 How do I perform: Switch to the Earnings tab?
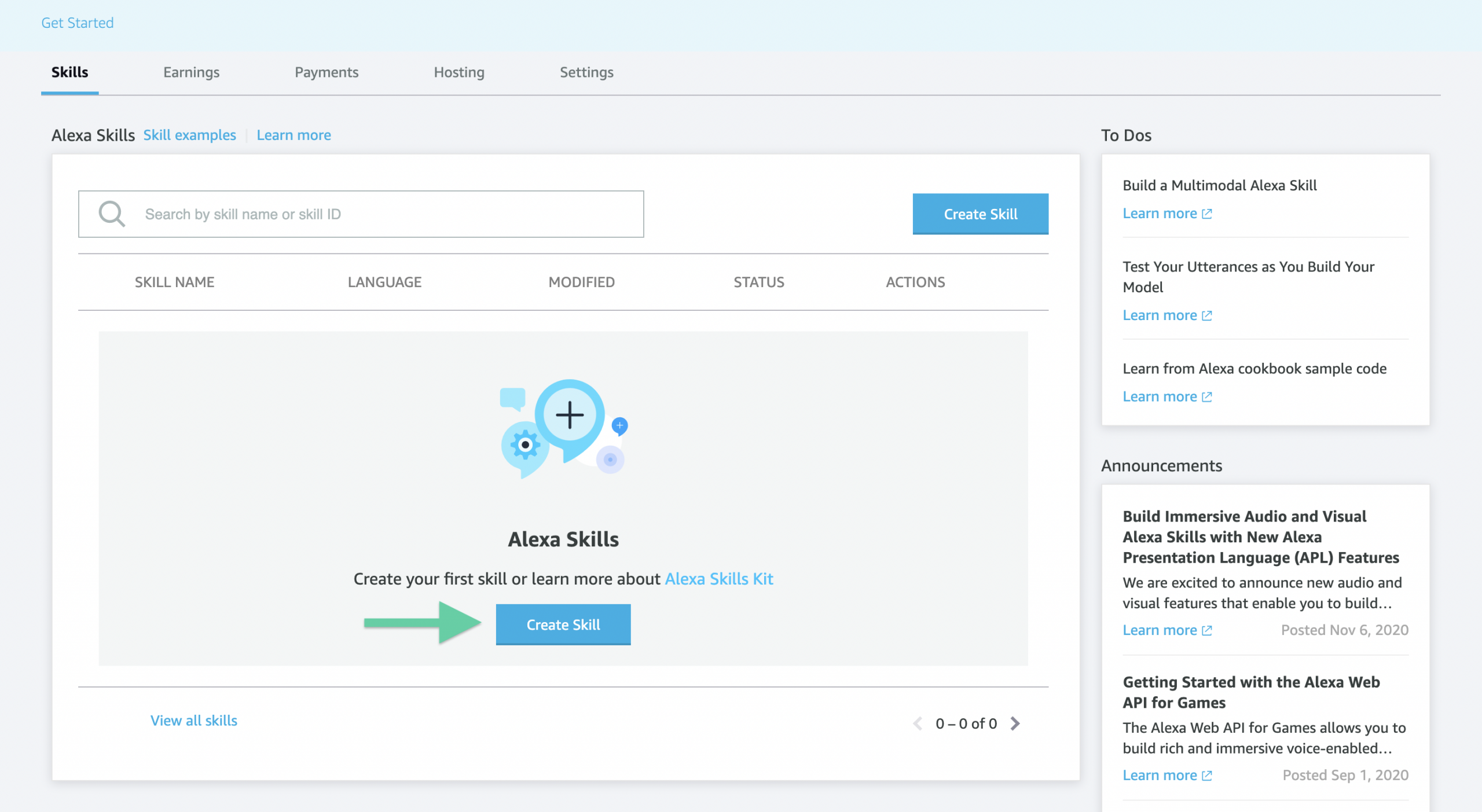[191, 72]
